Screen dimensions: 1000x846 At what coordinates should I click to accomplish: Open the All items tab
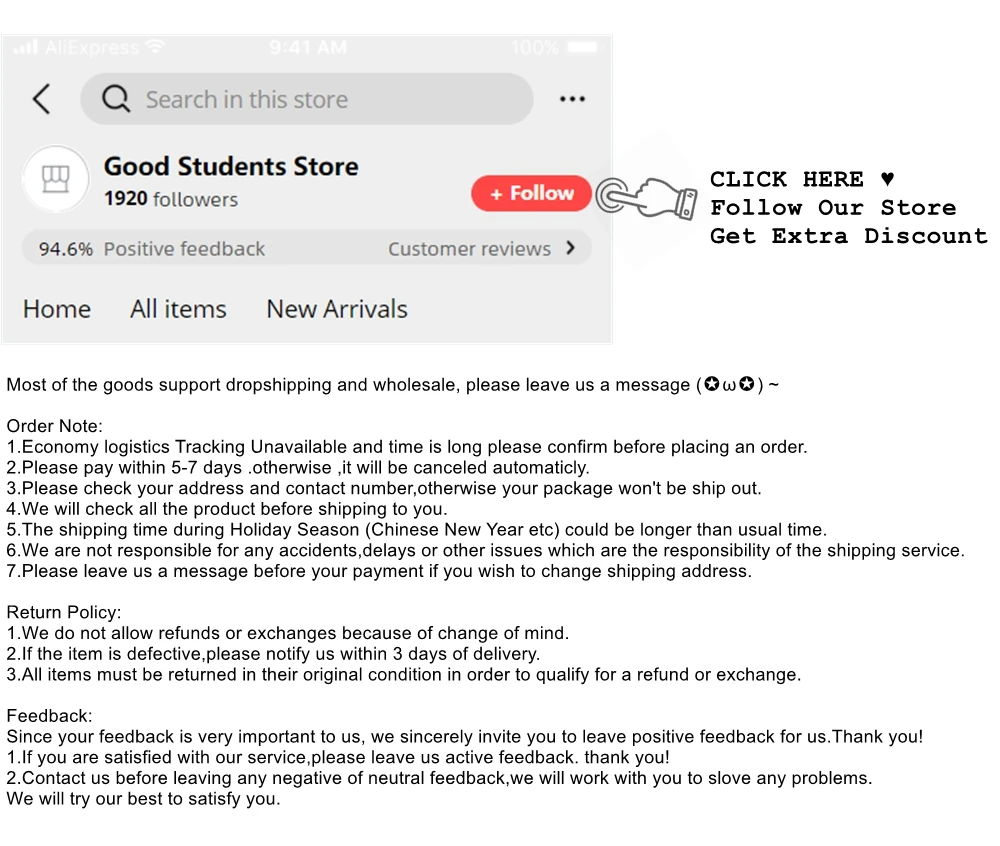click(178, 309)
